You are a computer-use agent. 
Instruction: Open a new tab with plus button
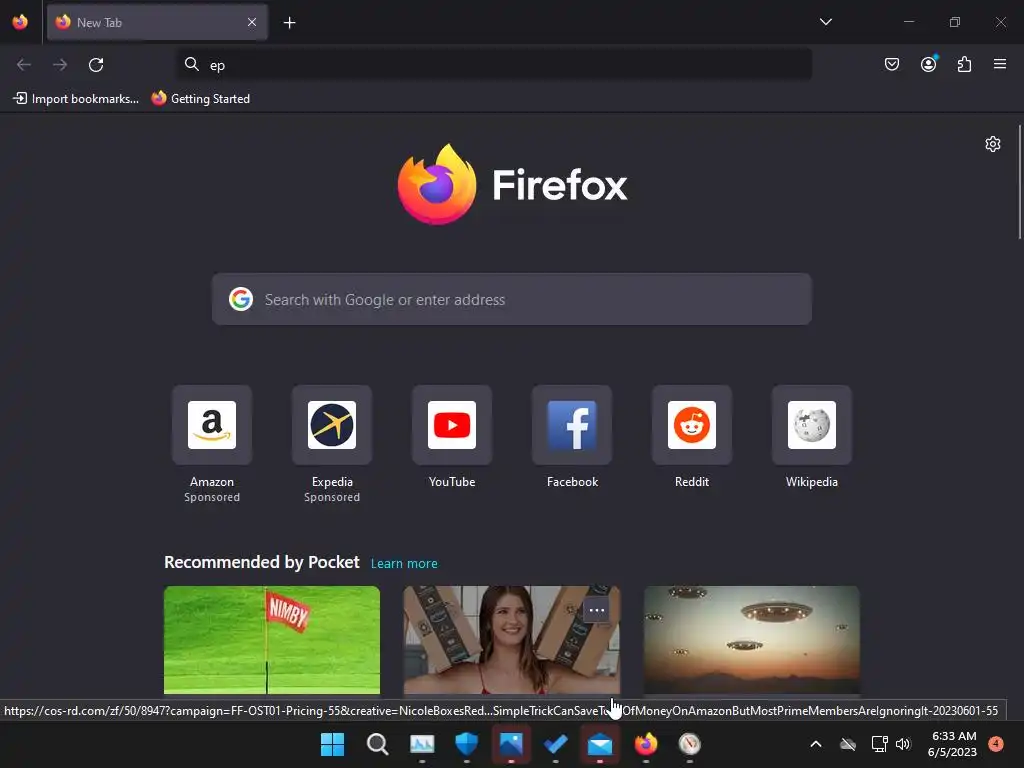pos(289,23)
